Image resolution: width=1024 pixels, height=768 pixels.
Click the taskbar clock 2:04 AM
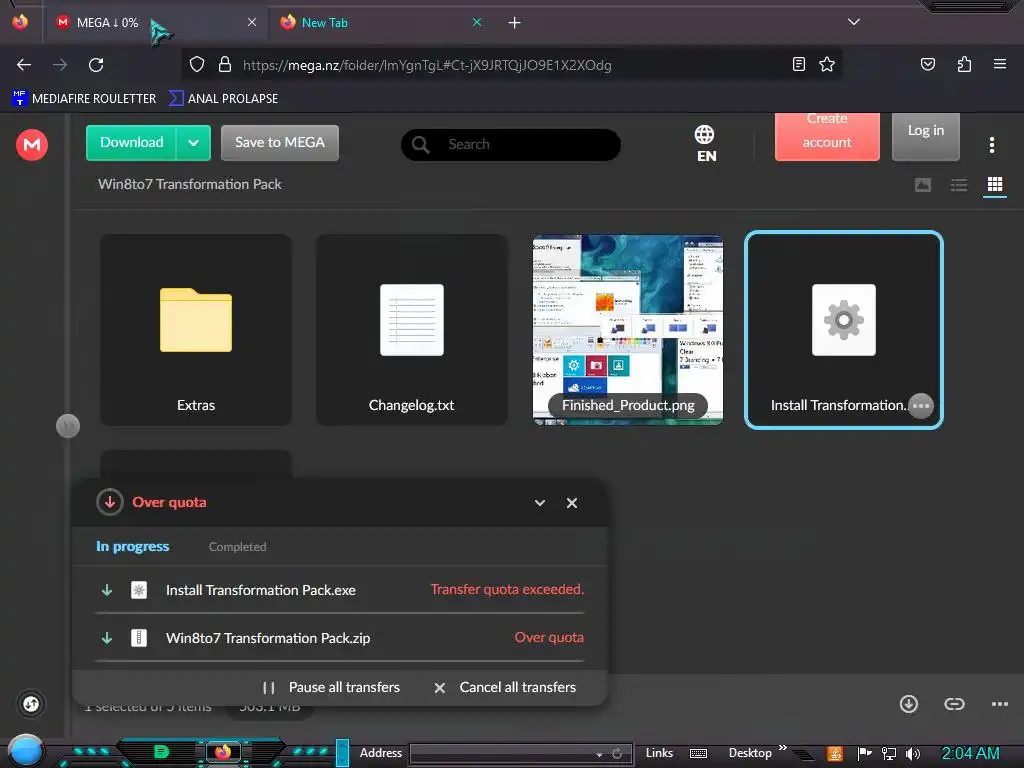click(x=970, y=754)
